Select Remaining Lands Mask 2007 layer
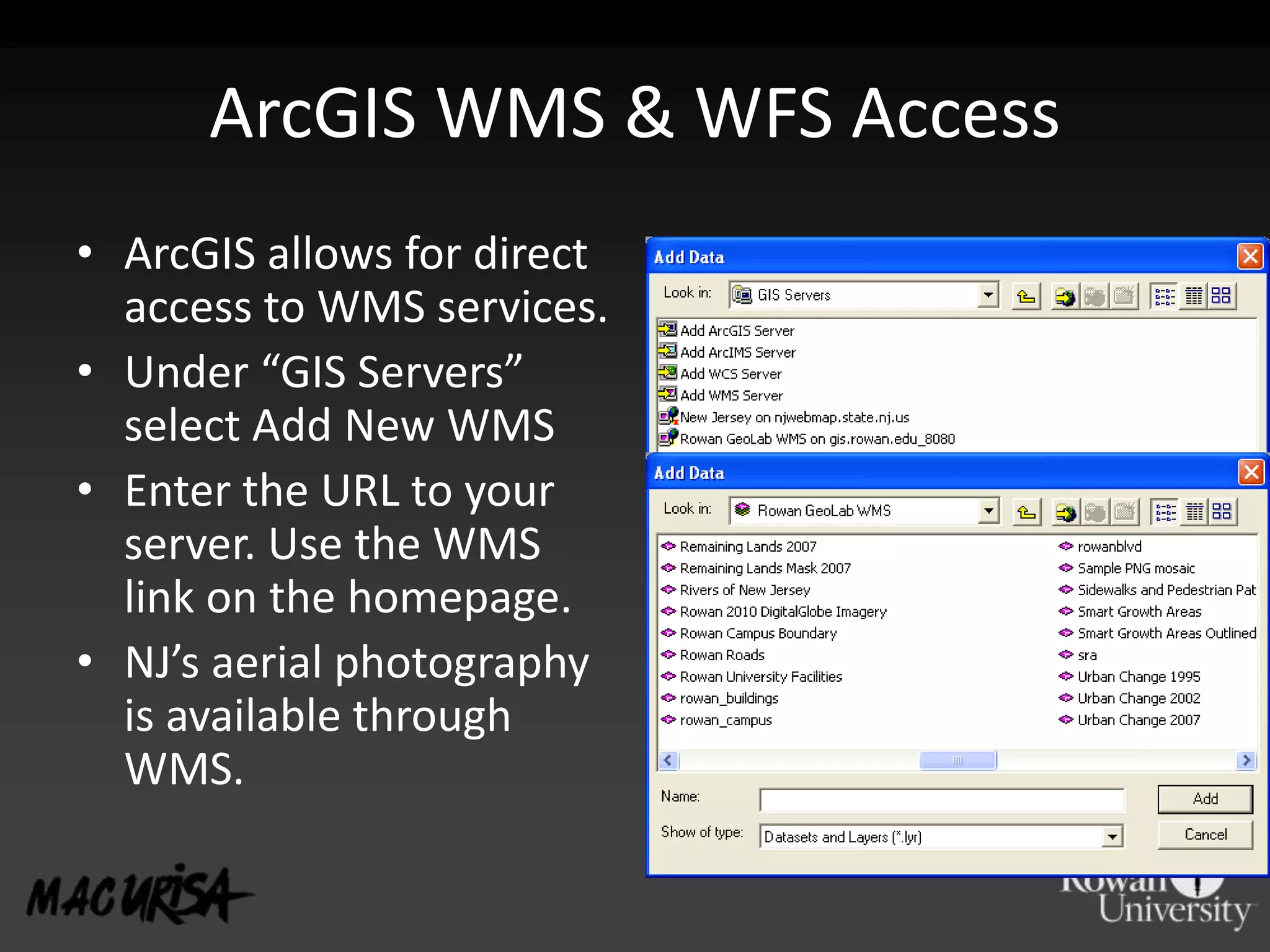 click(756, 568)
